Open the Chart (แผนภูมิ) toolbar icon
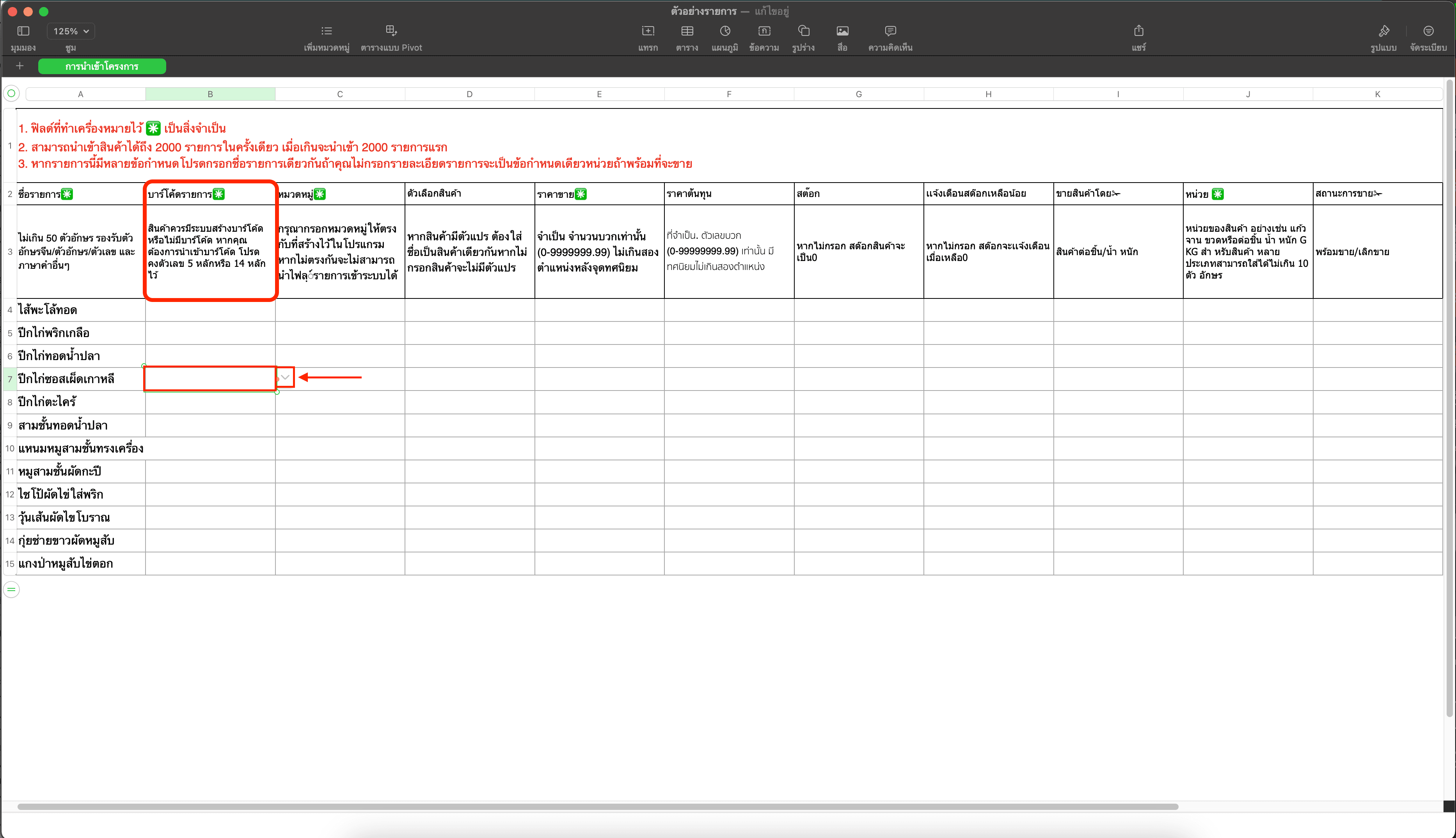The image size is (1456, 838). click(x=724, y=31)
